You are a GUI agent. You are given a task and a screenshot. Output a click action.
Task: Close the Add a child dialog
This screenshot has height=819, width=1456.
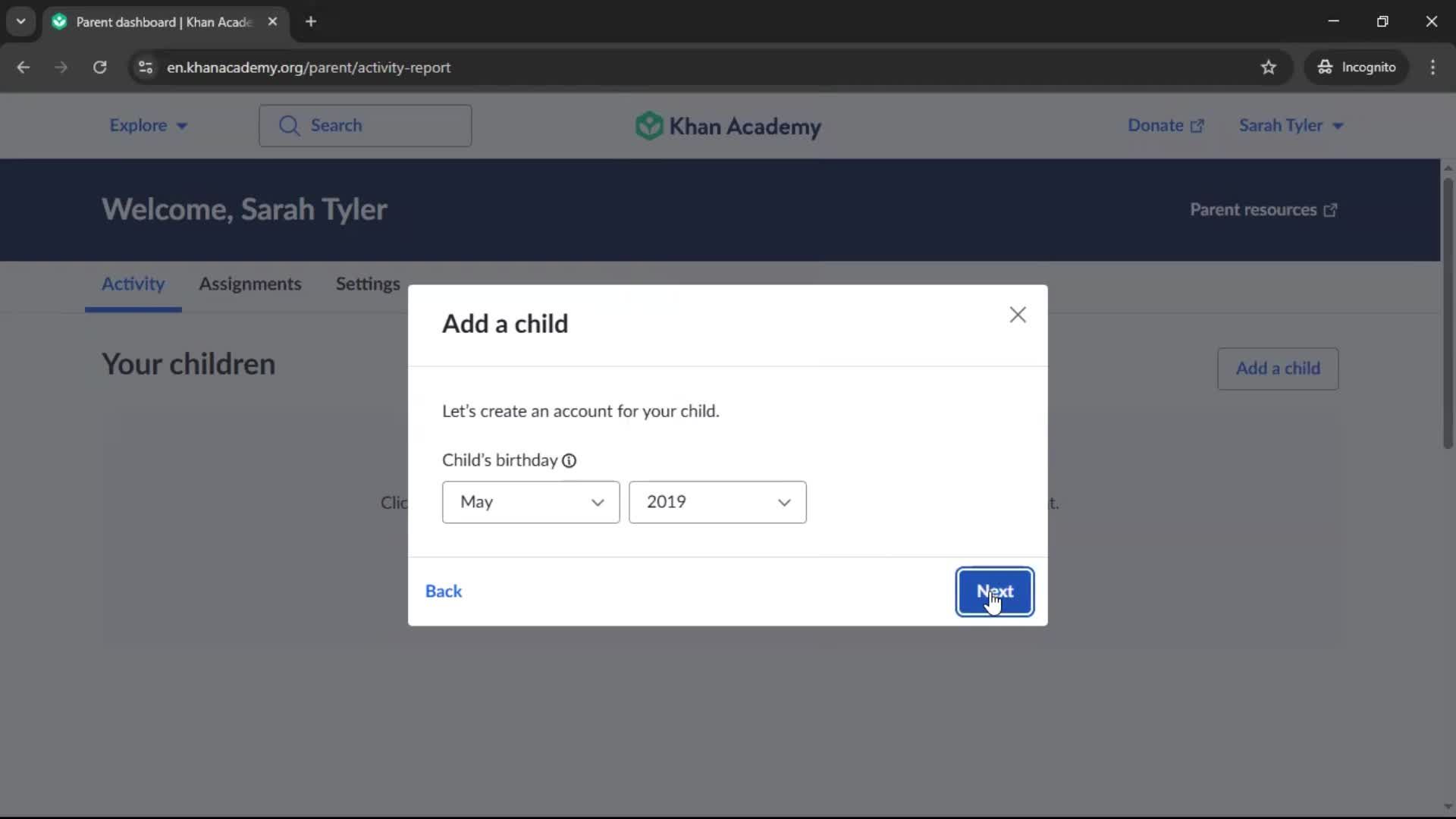1018,315
